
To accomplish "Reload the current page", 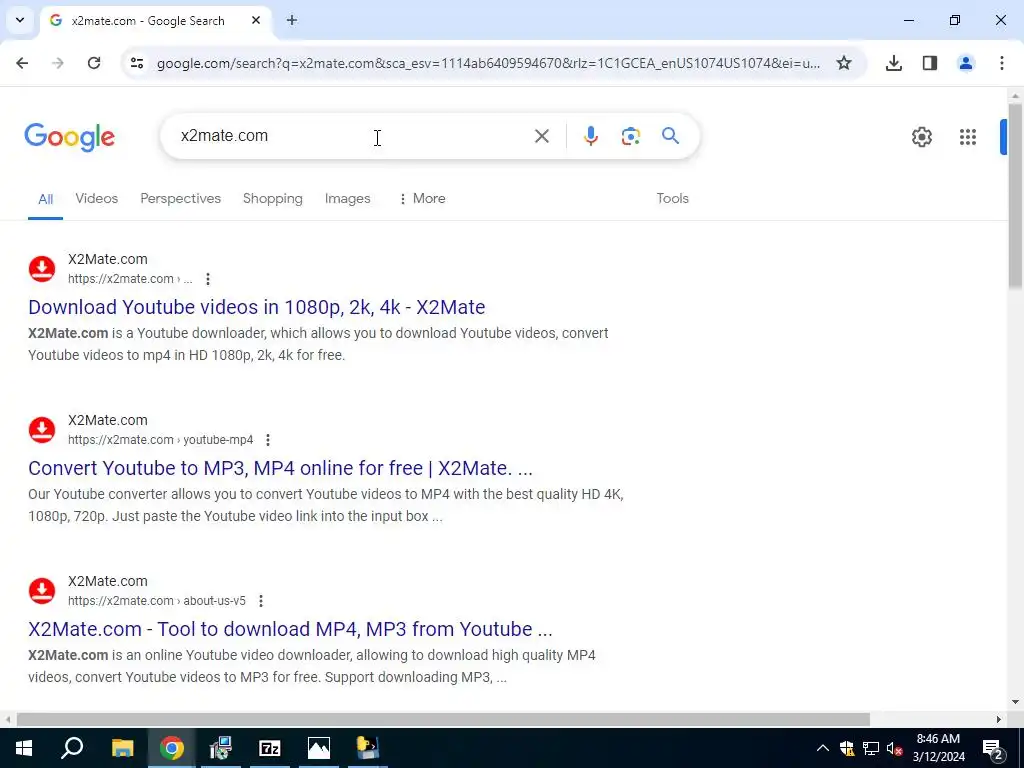I will [x=94, y=63].
